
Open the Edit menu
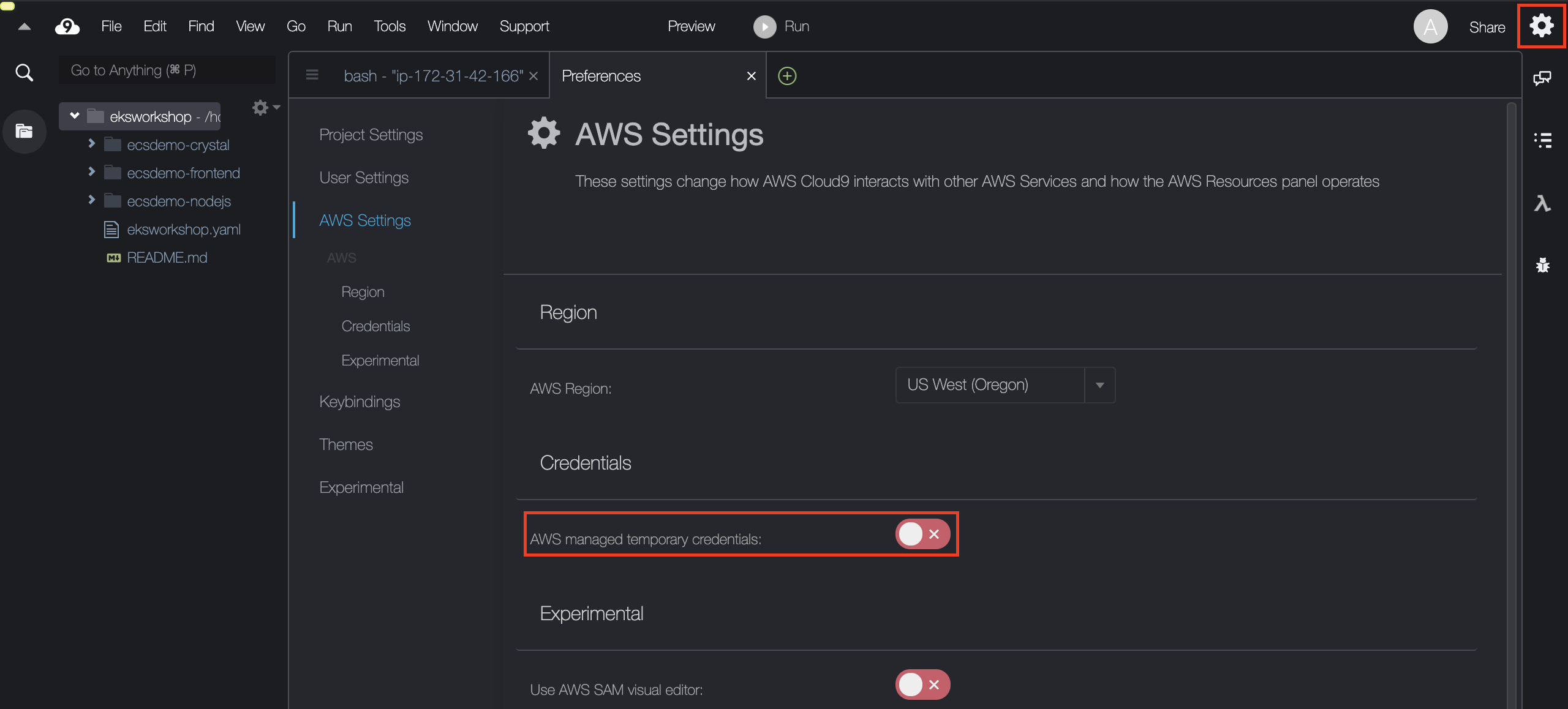154,26
